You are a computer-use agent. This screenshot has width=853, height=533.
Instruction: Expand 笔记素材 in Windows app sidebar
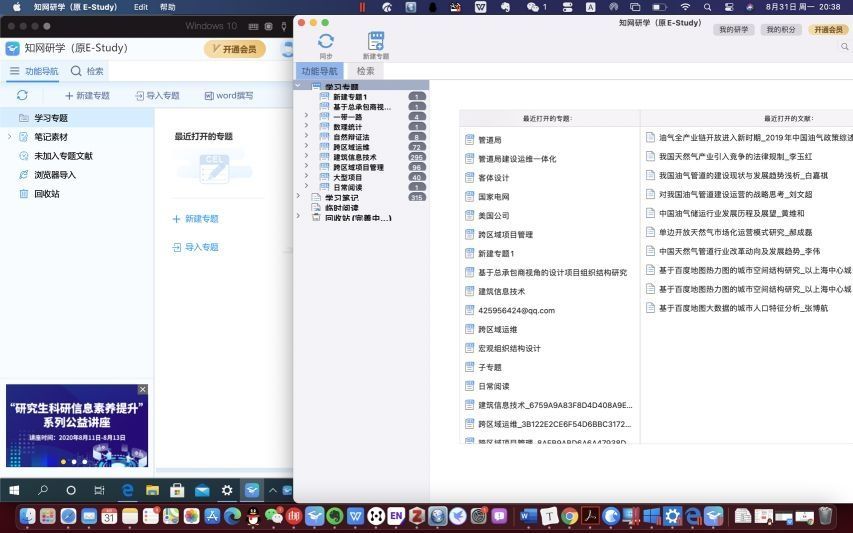click(9, 137)
